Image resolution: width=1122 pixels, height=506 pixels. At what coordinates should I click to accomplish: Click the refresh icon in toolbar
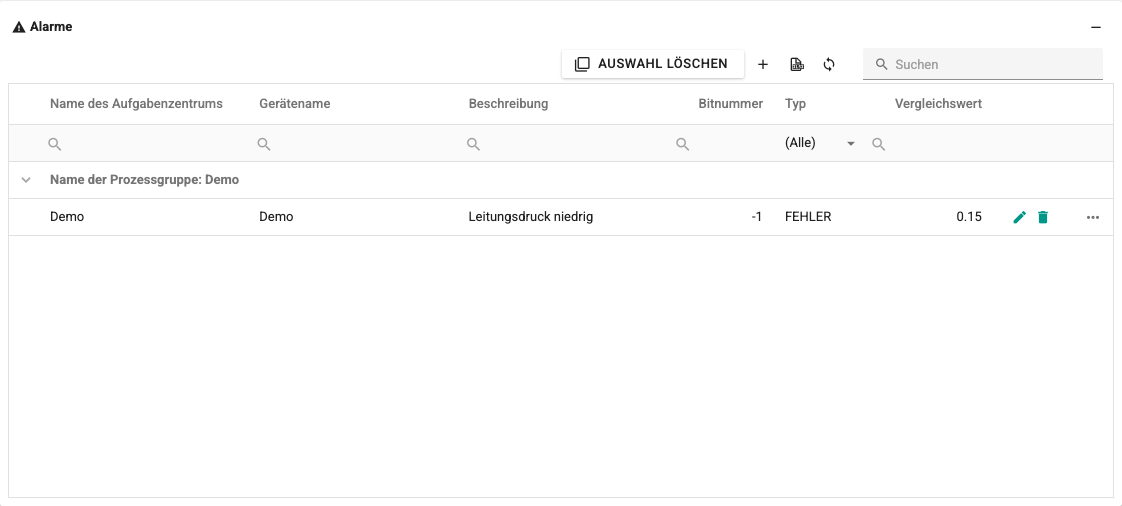[x=829, y=64]
